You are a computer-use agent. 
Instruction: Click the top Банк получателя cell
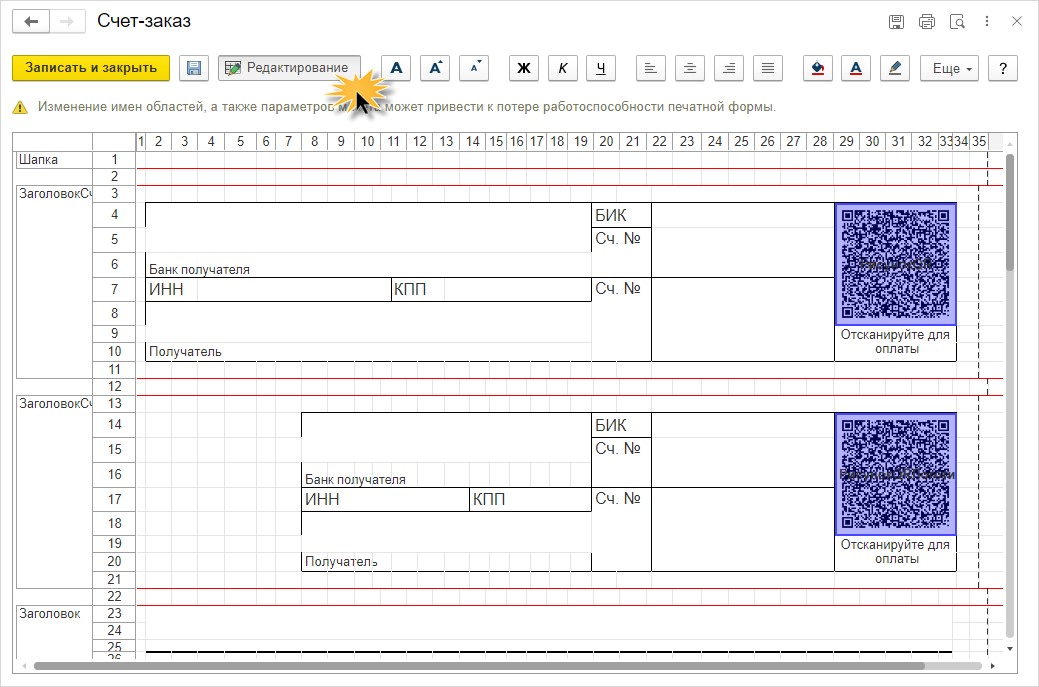click(x=199, y=270)
